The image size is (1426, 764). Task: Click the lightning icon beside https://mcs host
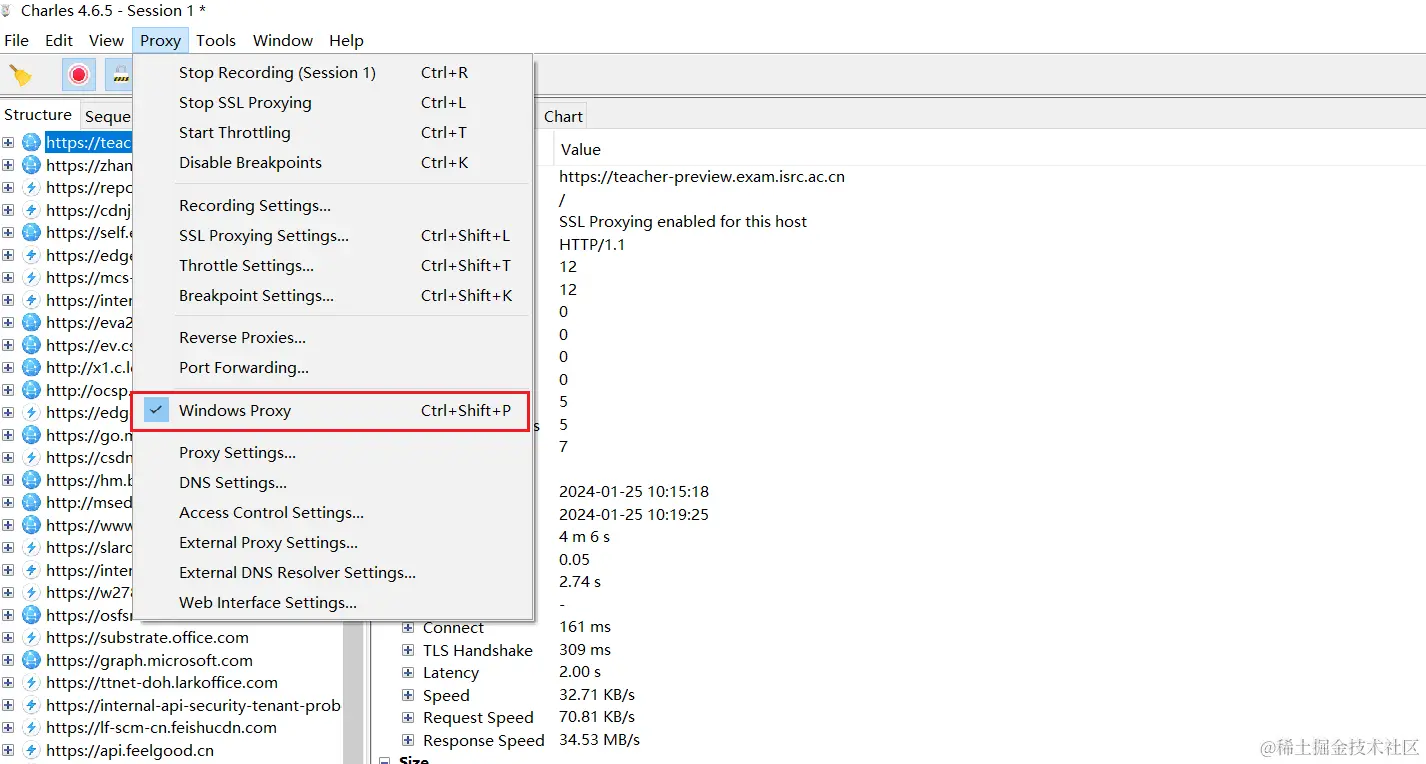[31, 277]
